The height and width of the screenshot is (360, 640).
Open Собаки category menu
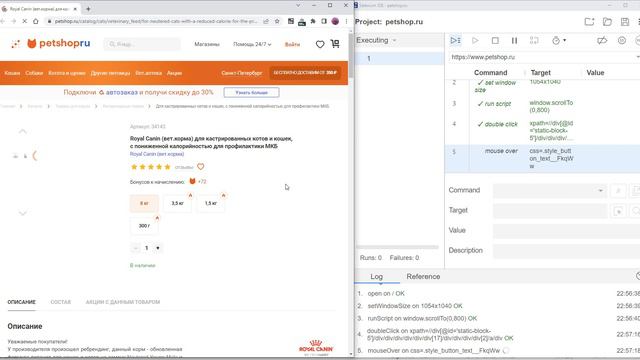point(34,73)
